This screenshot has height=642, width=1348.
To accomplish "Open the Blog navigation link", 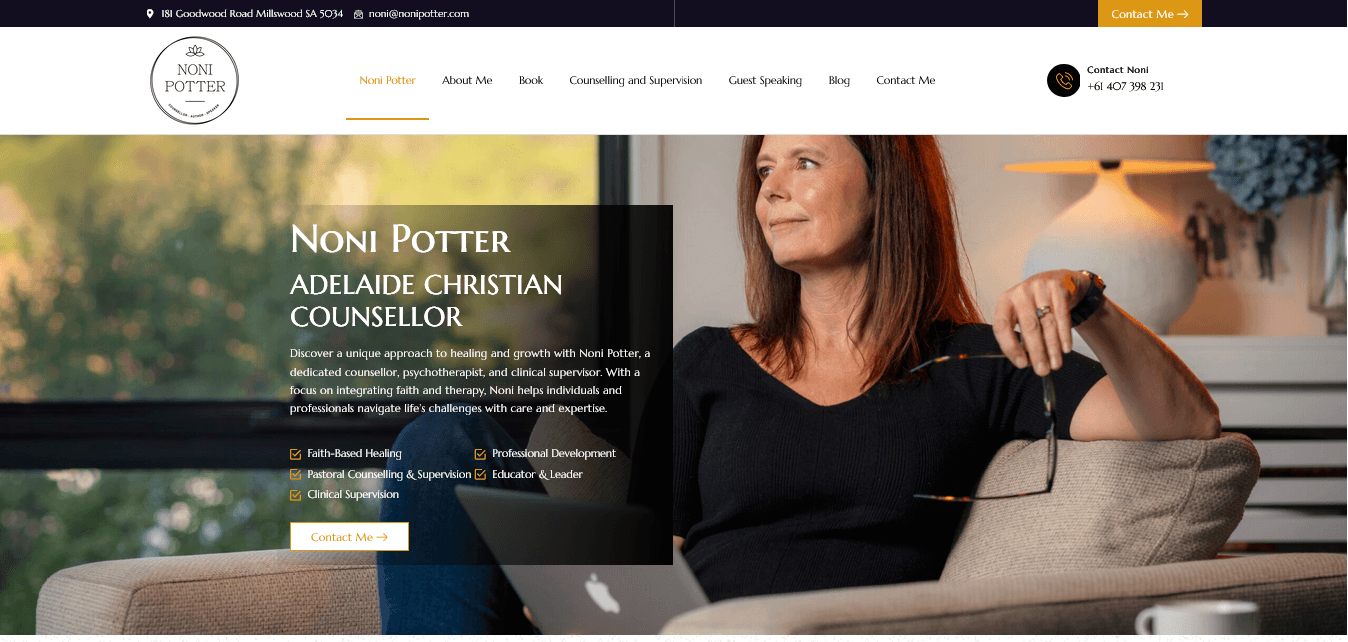I will tap(839, 80).
